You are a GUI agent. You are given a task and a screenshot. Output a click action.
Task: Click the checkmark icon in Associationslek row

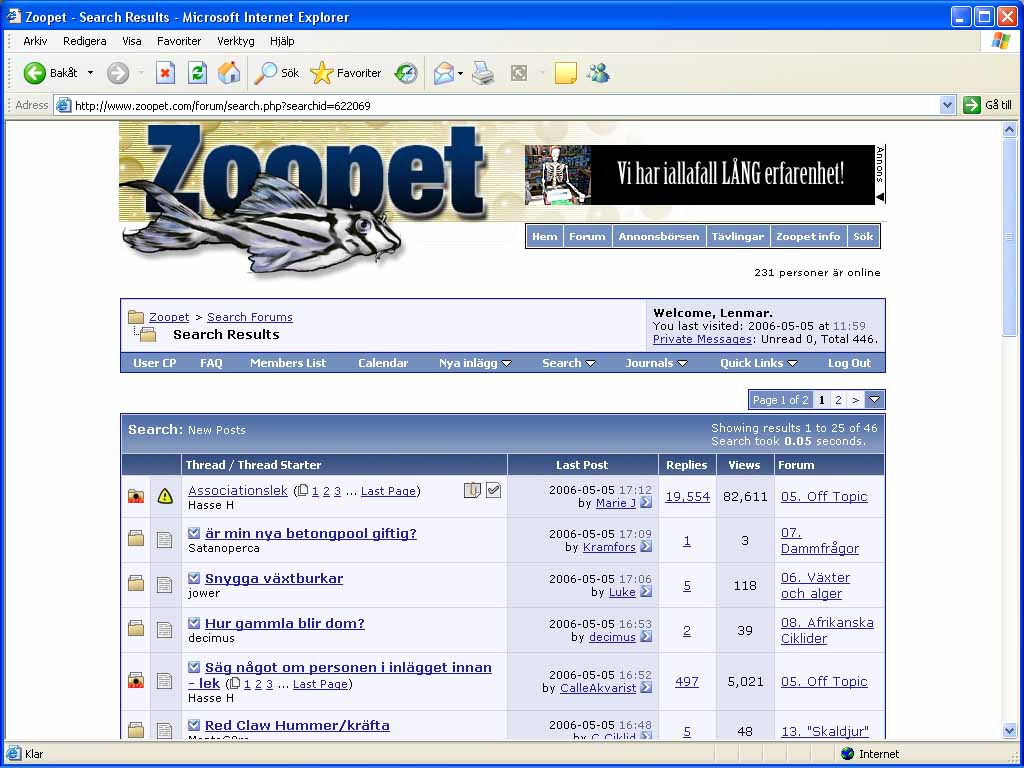(494, 490)
